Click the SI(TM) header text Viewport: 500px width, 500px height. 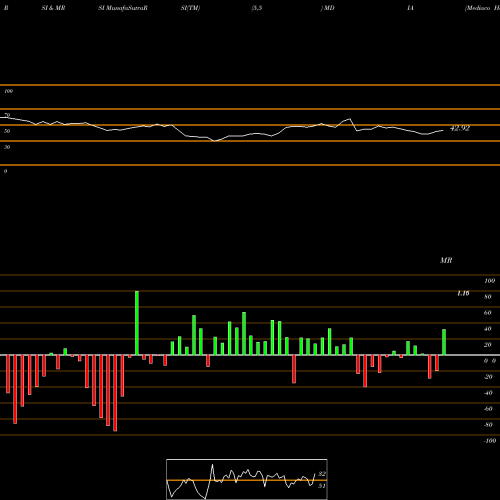[x=190, y=8]
